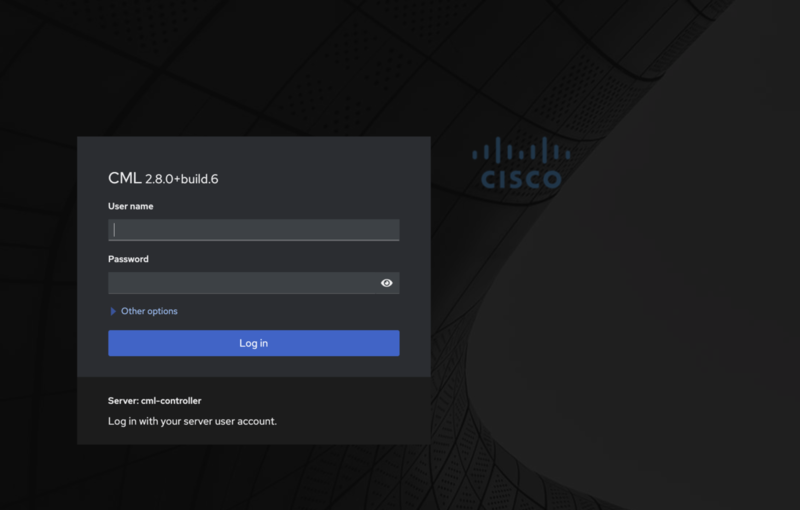Click the 'Log in with your server user account' message

(192, 421)
